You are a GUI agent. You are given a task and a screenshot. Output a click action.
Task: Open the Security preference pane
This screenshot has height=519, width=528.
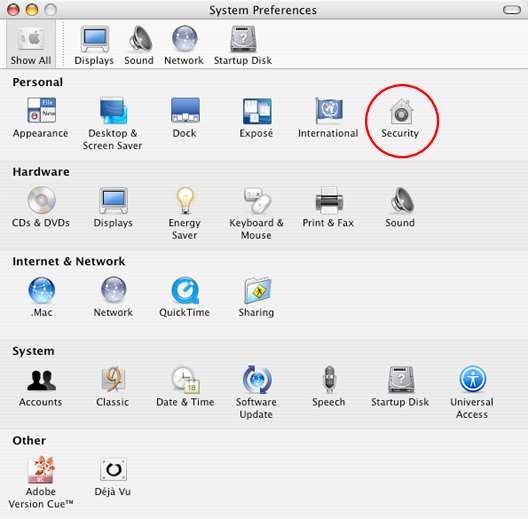click(400, 118)
